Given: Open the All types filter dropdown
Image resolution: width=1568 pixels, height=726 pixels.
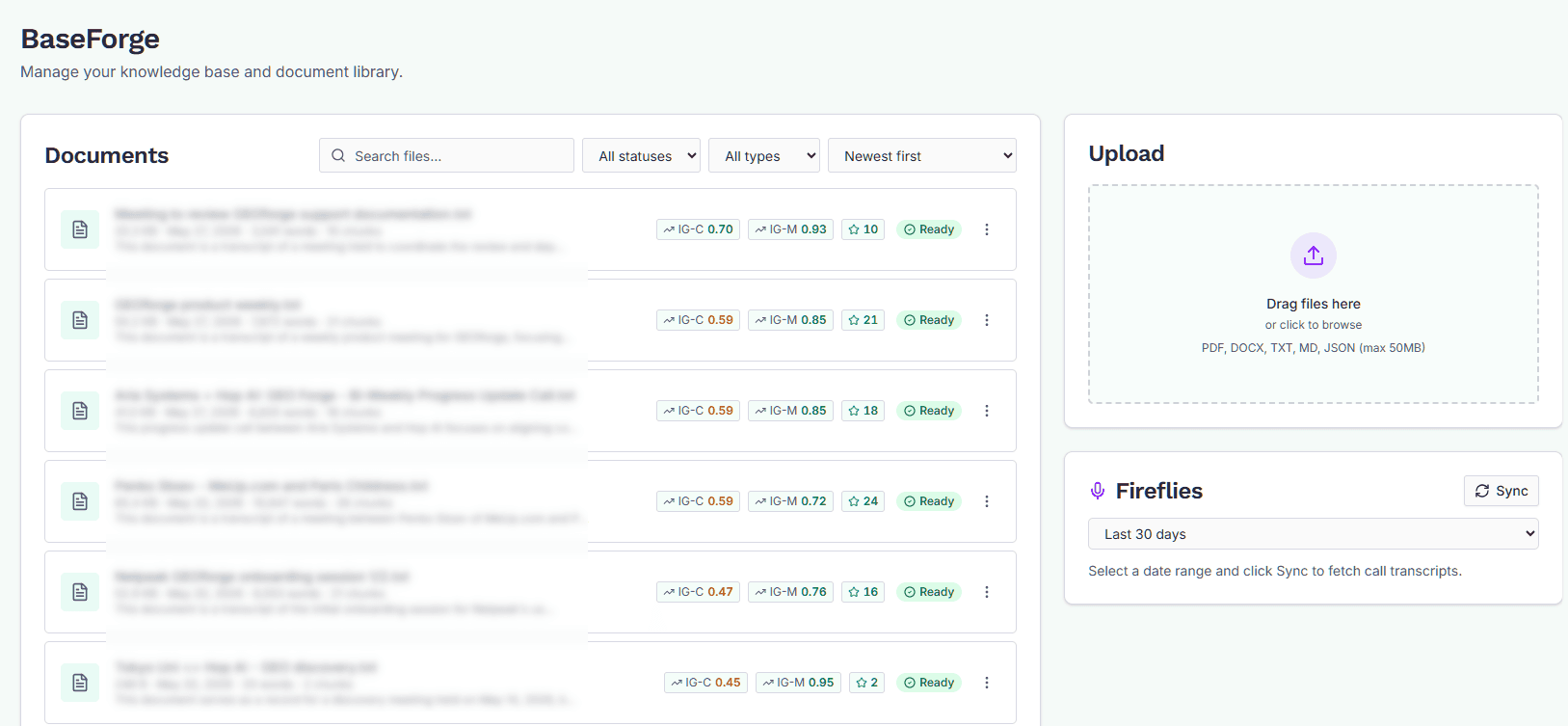Looking at the screenshot, I should (764, 155).
